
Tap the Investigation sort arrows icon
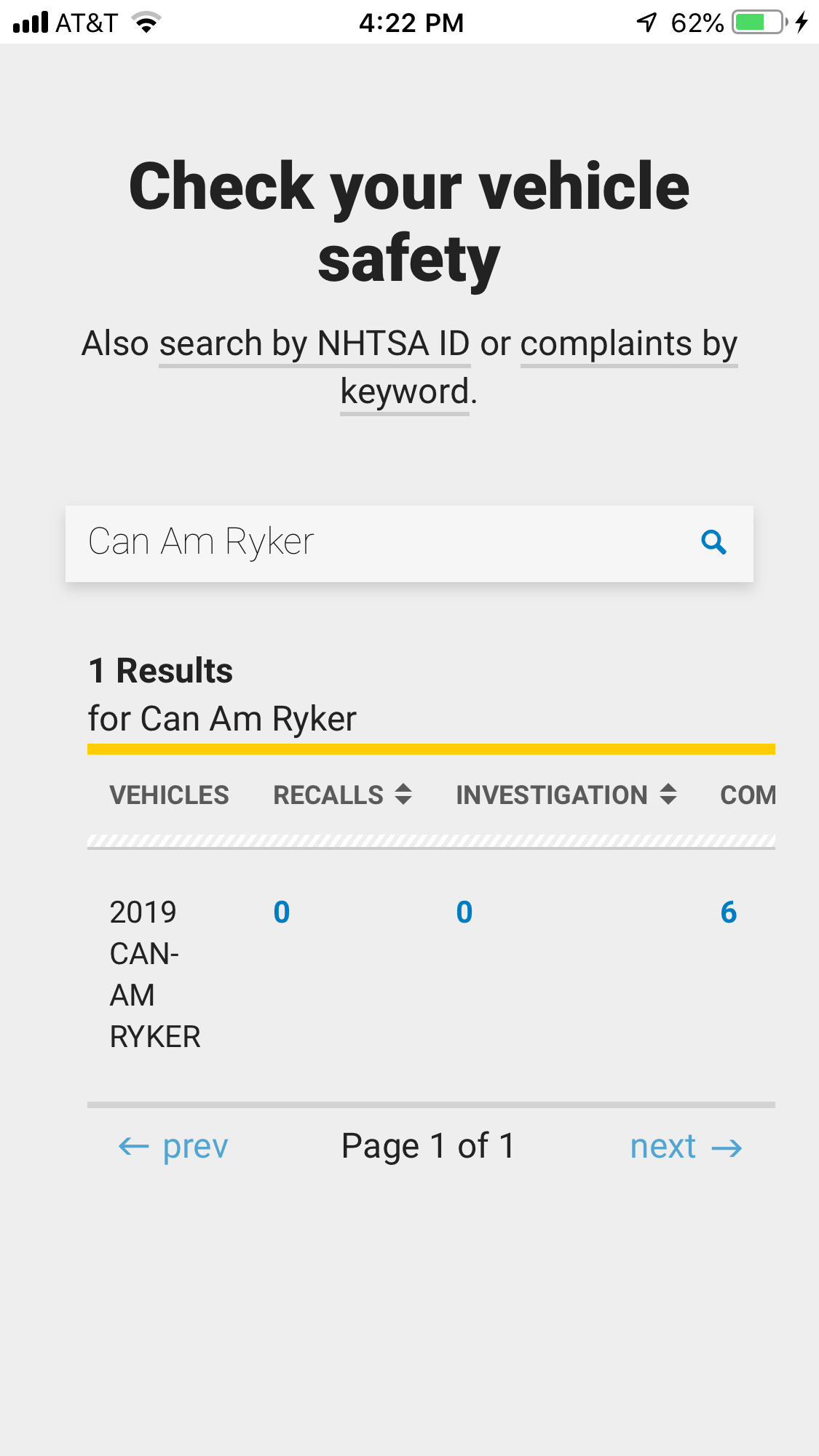coord(668,795)
